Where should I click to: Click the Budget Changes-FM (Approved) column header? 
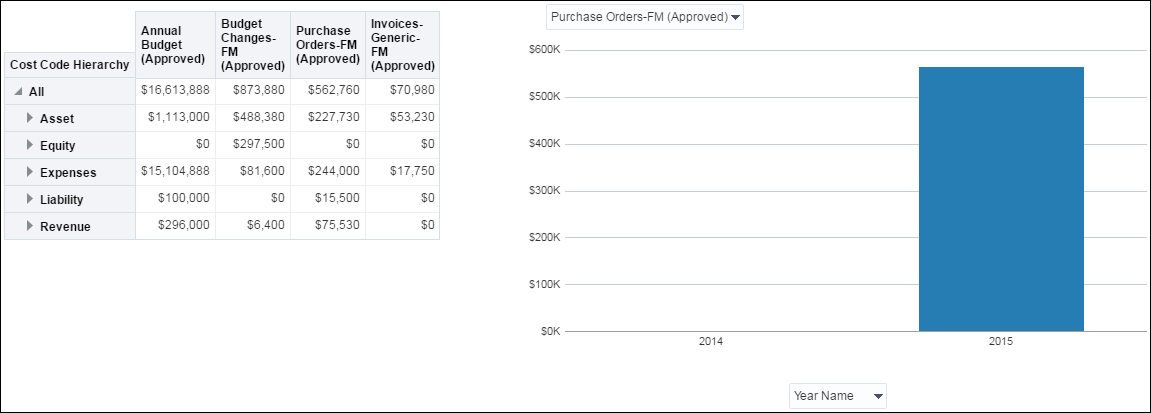pyautogui.click(x=253, y=45)
